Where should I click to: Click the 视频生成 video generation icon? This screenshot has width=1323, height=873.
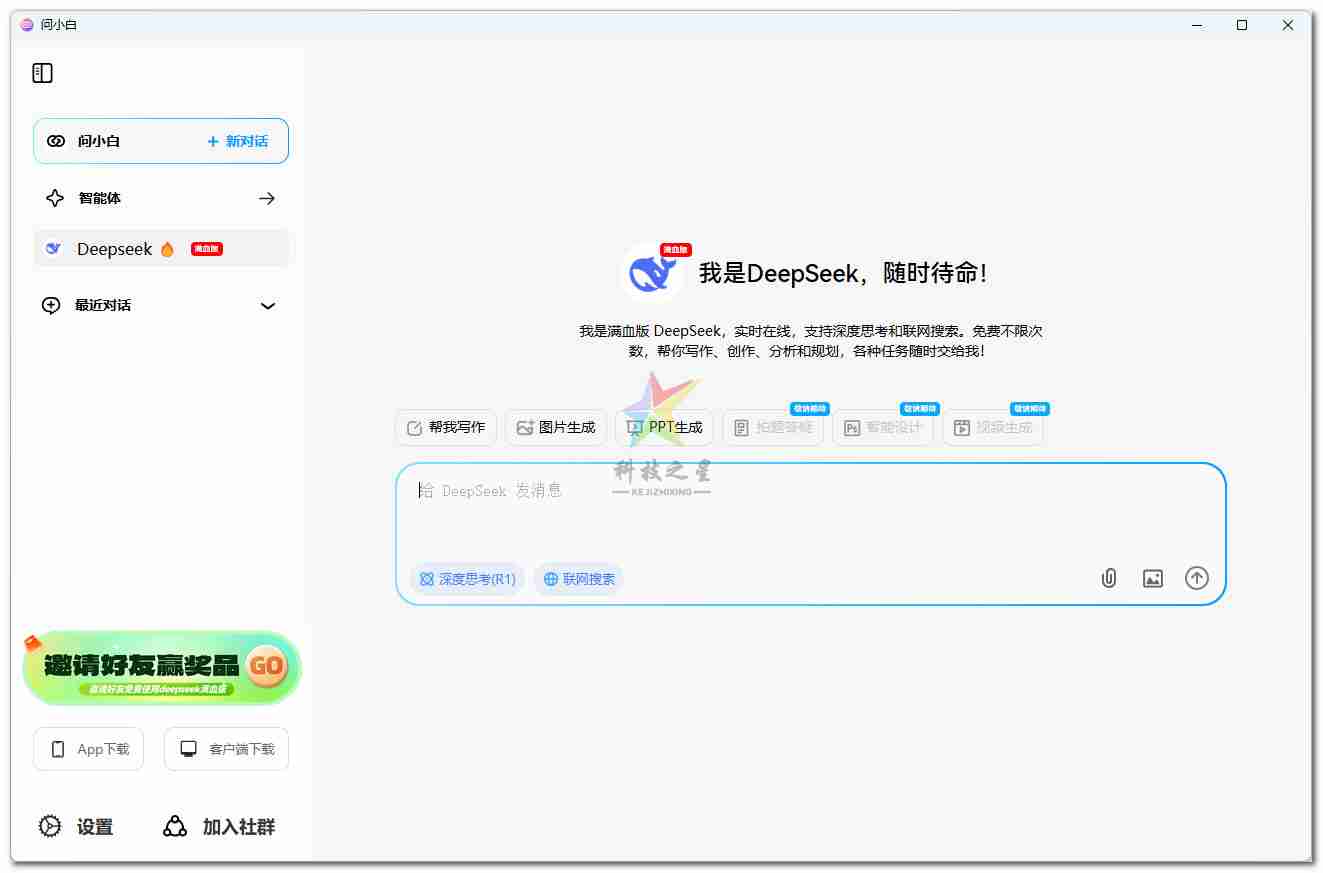993,428
